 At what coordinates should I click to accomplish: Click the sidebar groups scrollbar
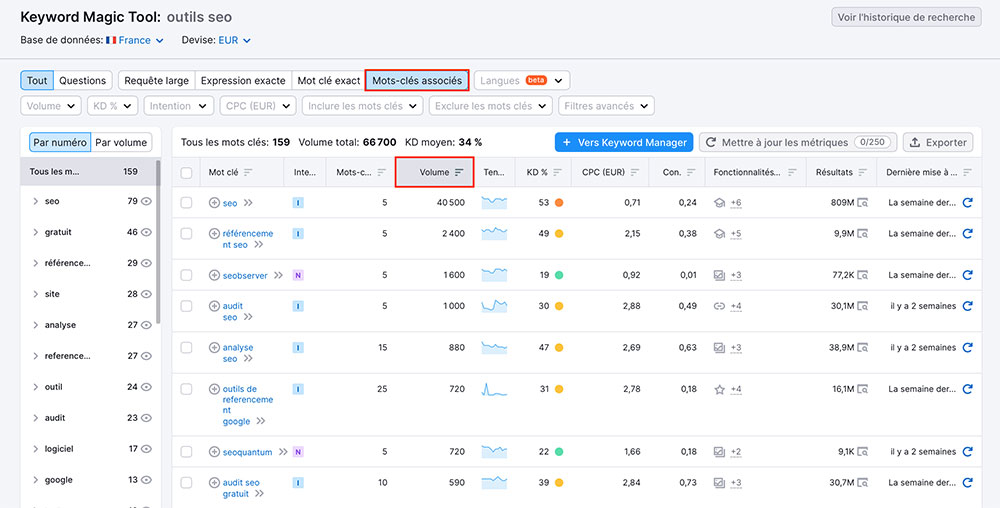[x=158, y=242]
